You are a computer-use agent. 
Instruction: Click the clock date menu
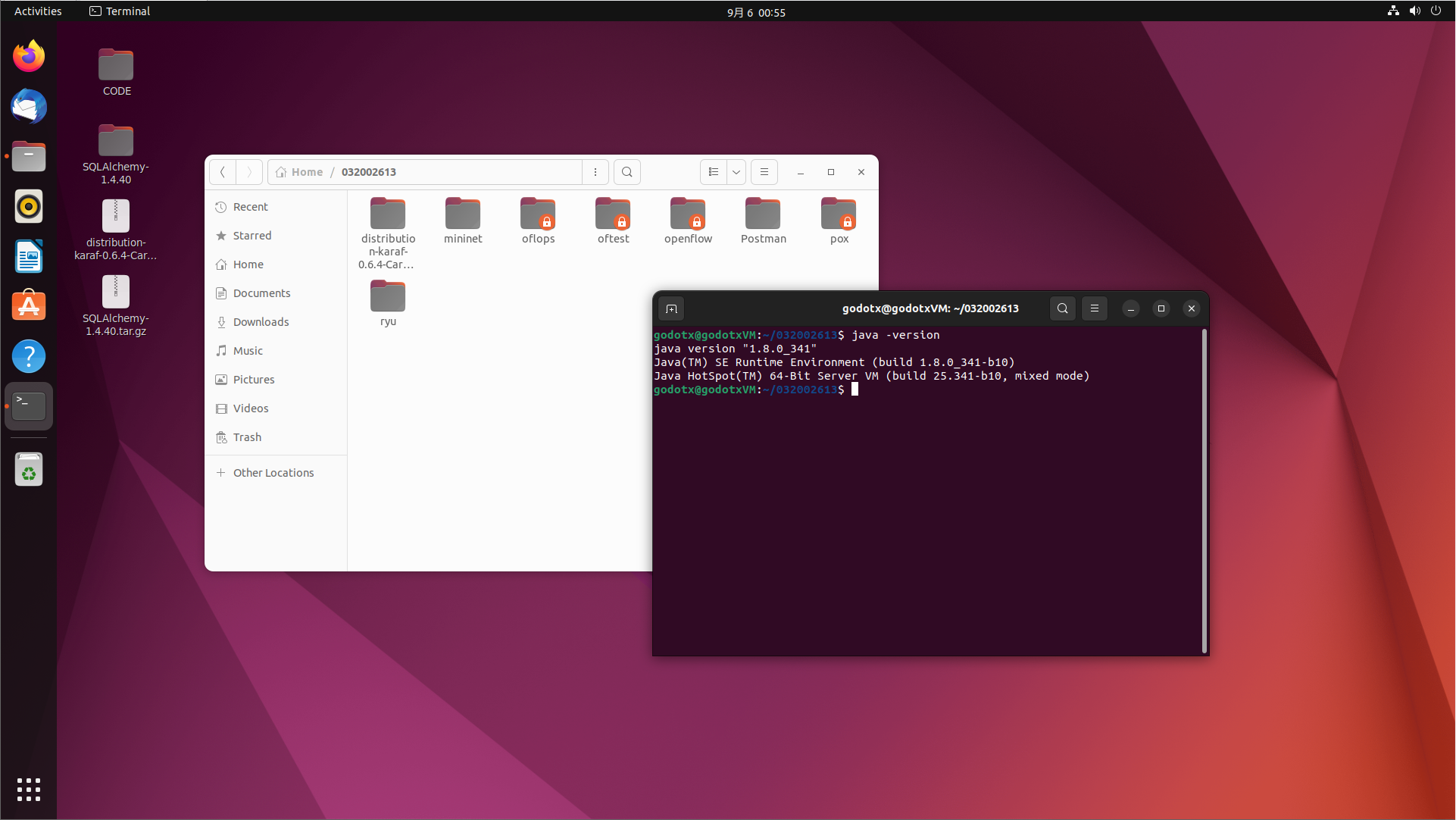pyautogui.click(x=755, y=12)
